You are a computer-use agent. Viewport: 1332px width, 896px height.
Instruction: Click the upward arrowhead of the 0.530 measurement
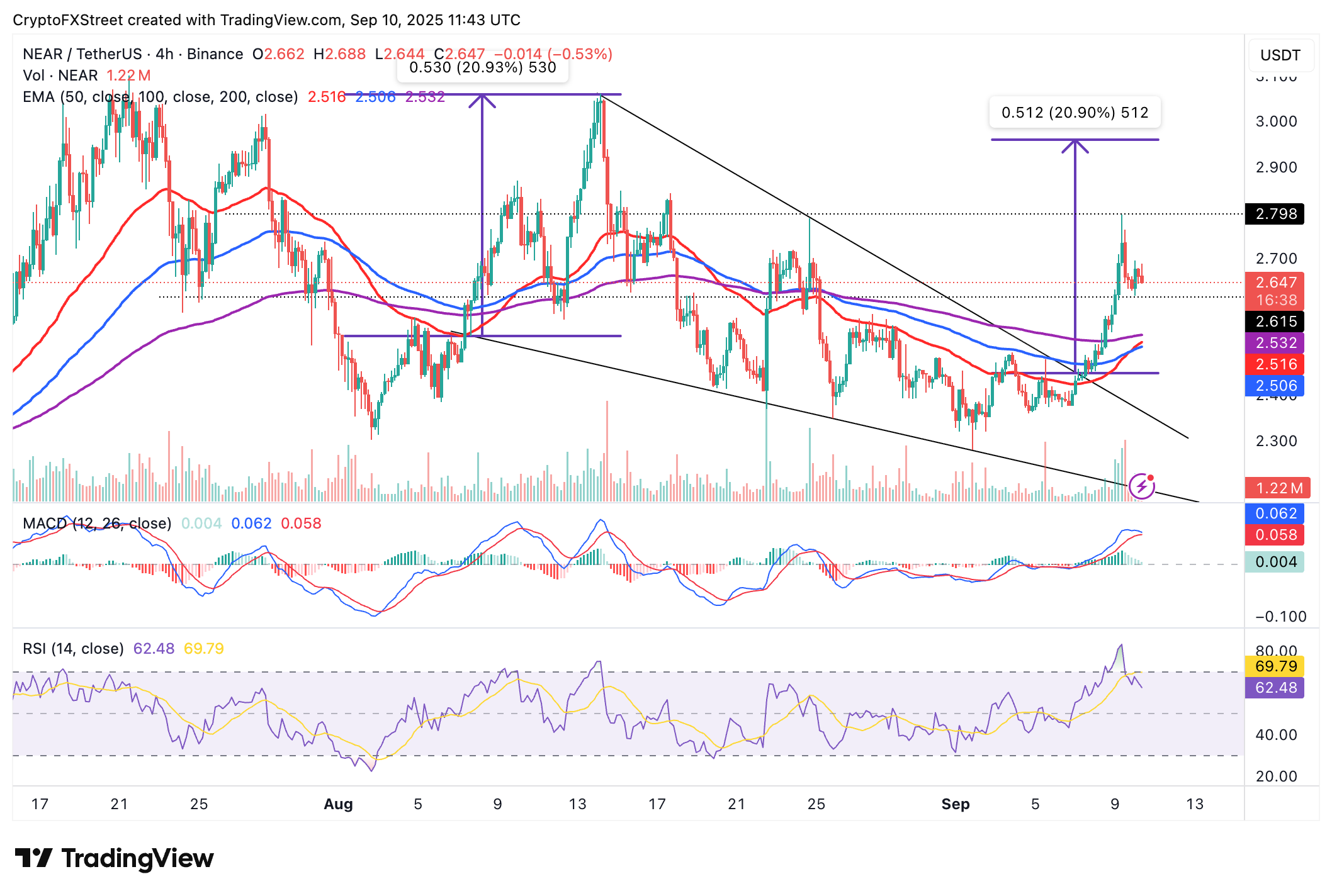tap(482, 101)
